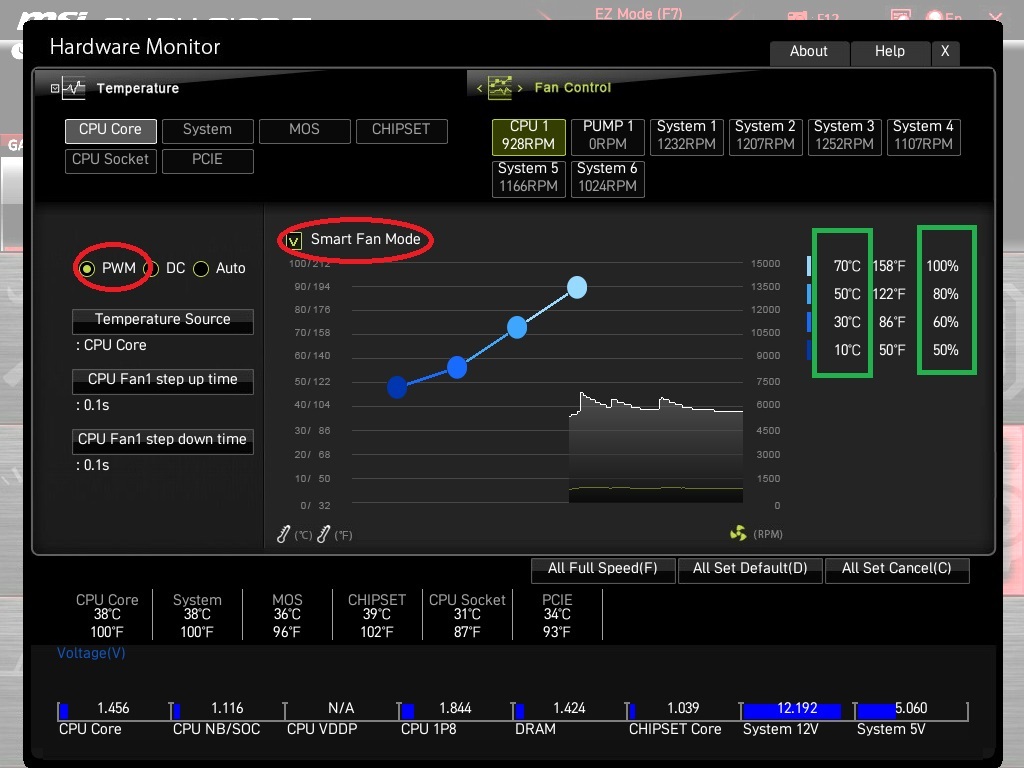Open the About menu
The width and height of the screenshot is (1024, 768).
(809, 52)
